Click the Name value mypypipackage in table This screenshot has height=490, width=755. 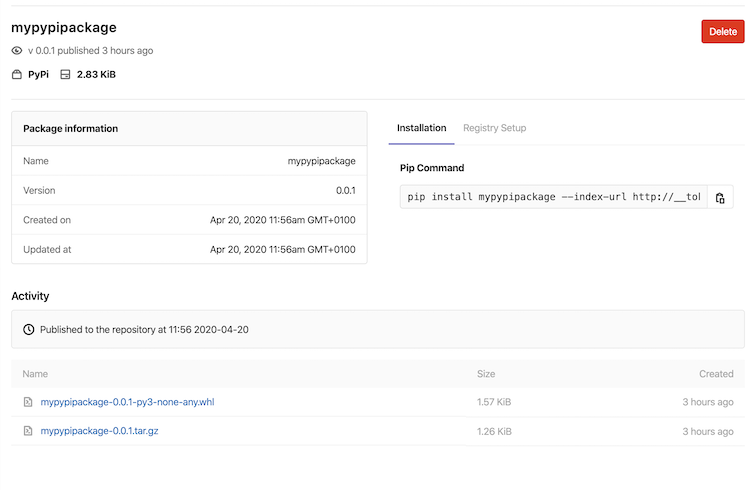(322, 161)
